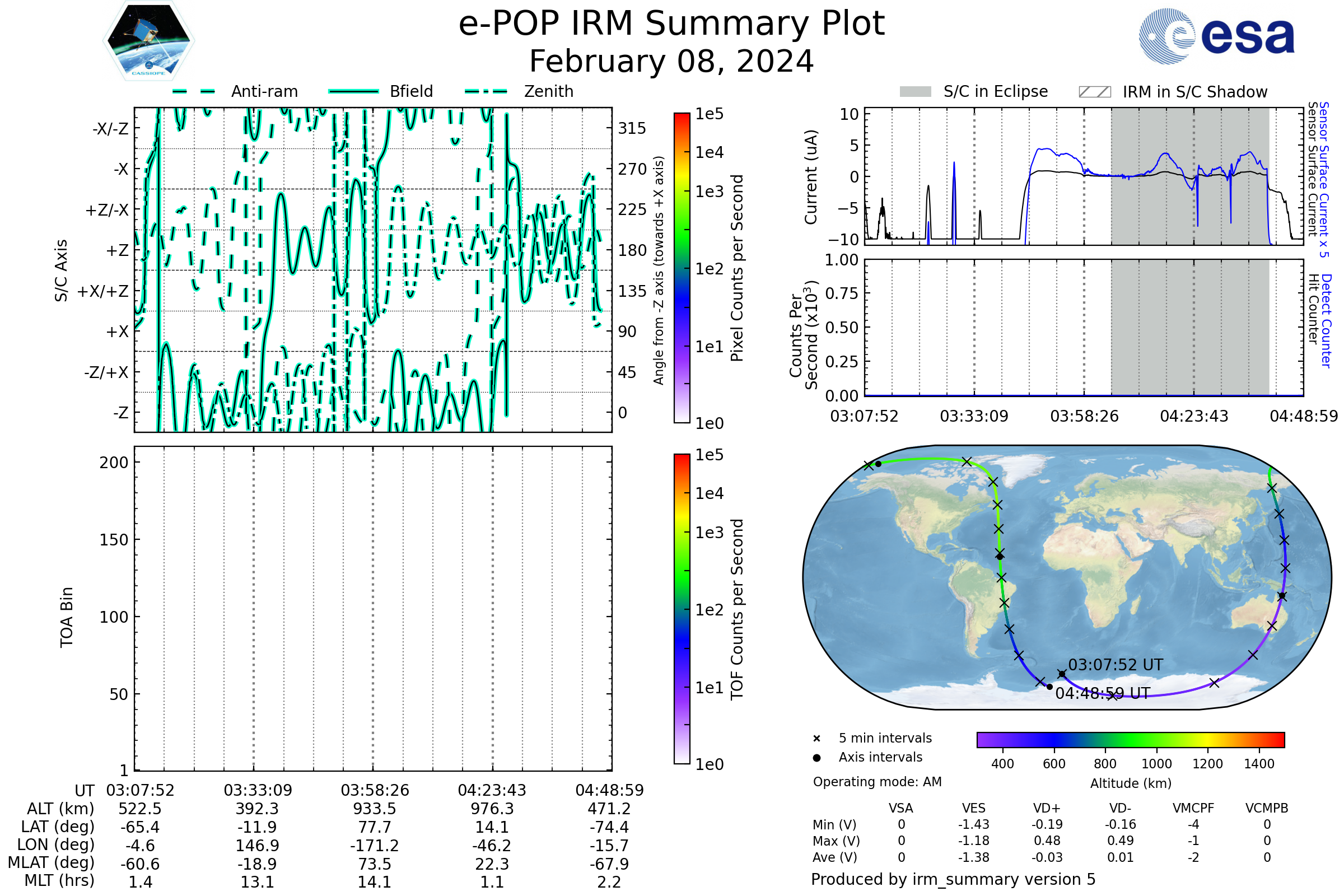Click the VSA column header

(x=901, y=809)
